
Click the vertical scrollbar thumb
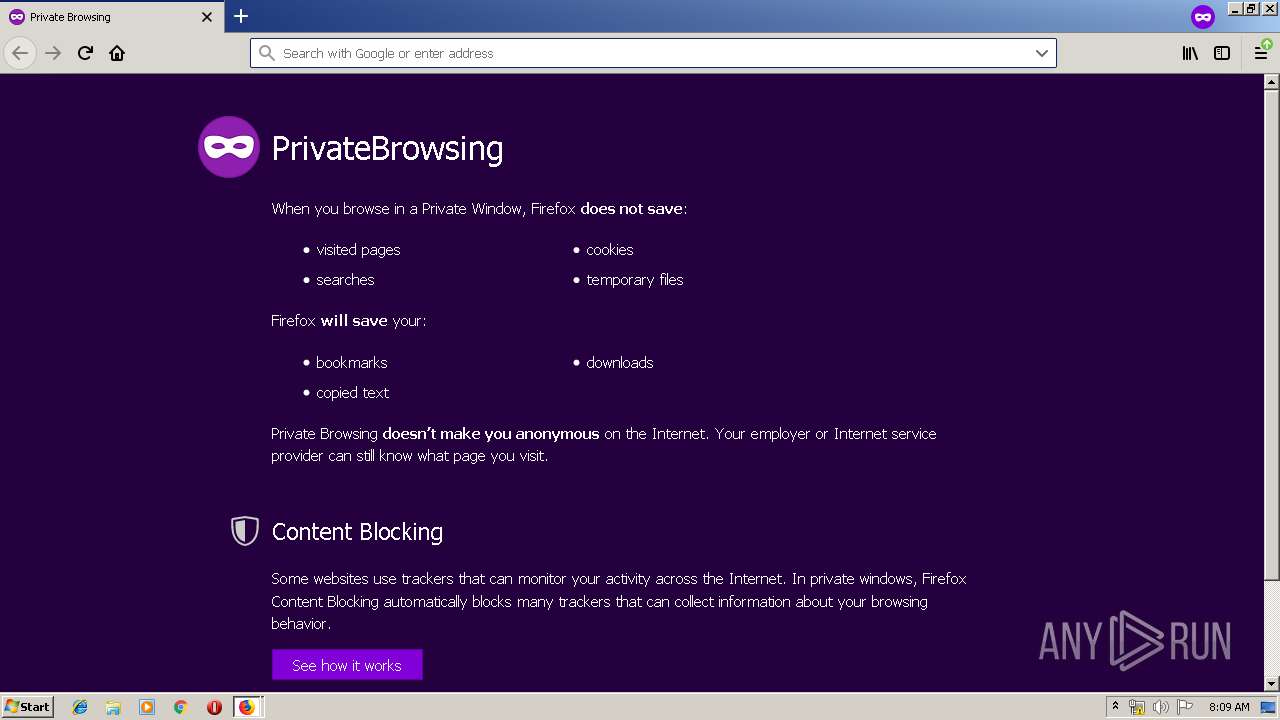click(1272, 334)
